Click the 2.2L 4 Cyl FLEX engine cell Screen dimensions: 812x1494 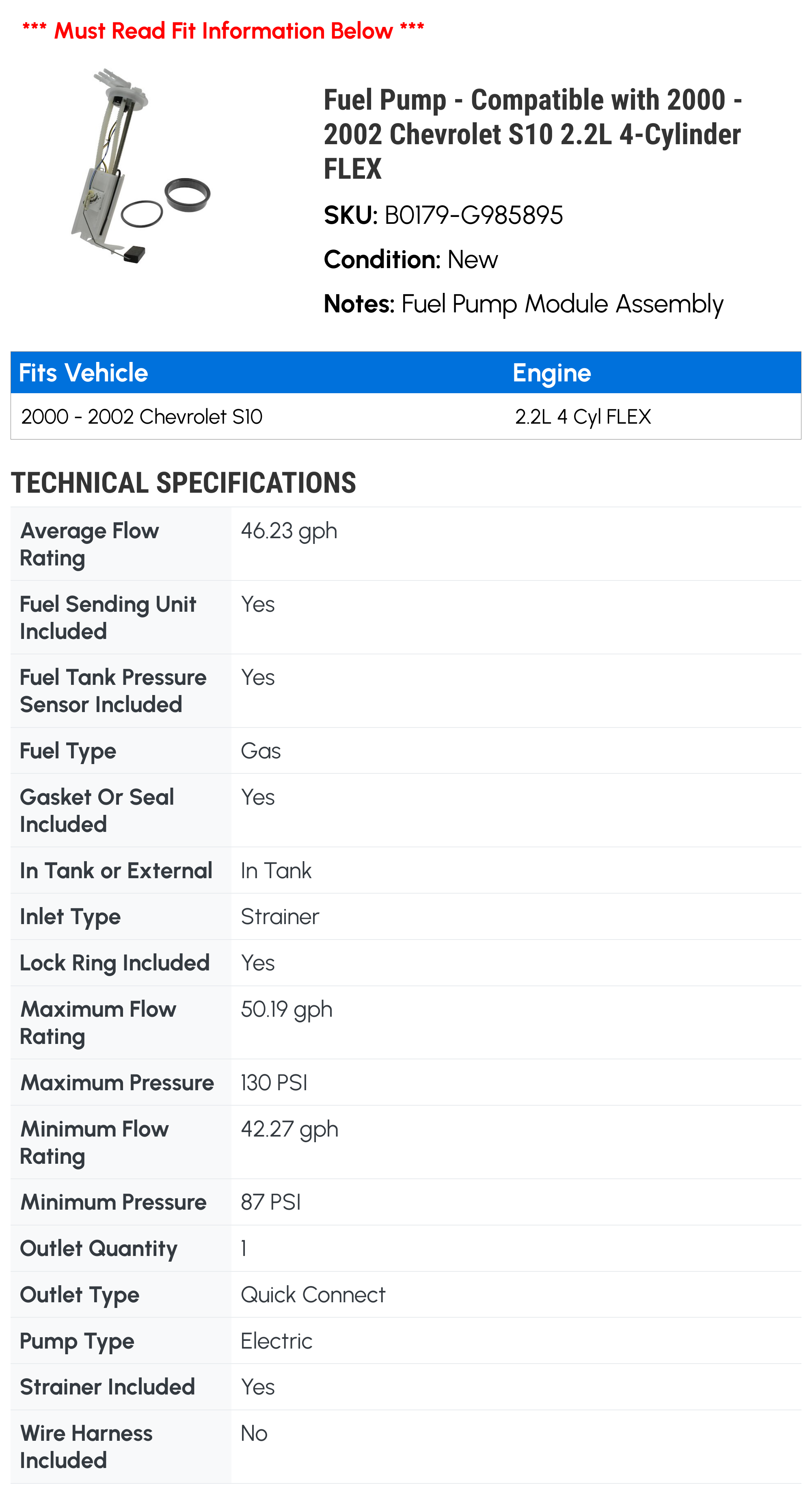583,416
